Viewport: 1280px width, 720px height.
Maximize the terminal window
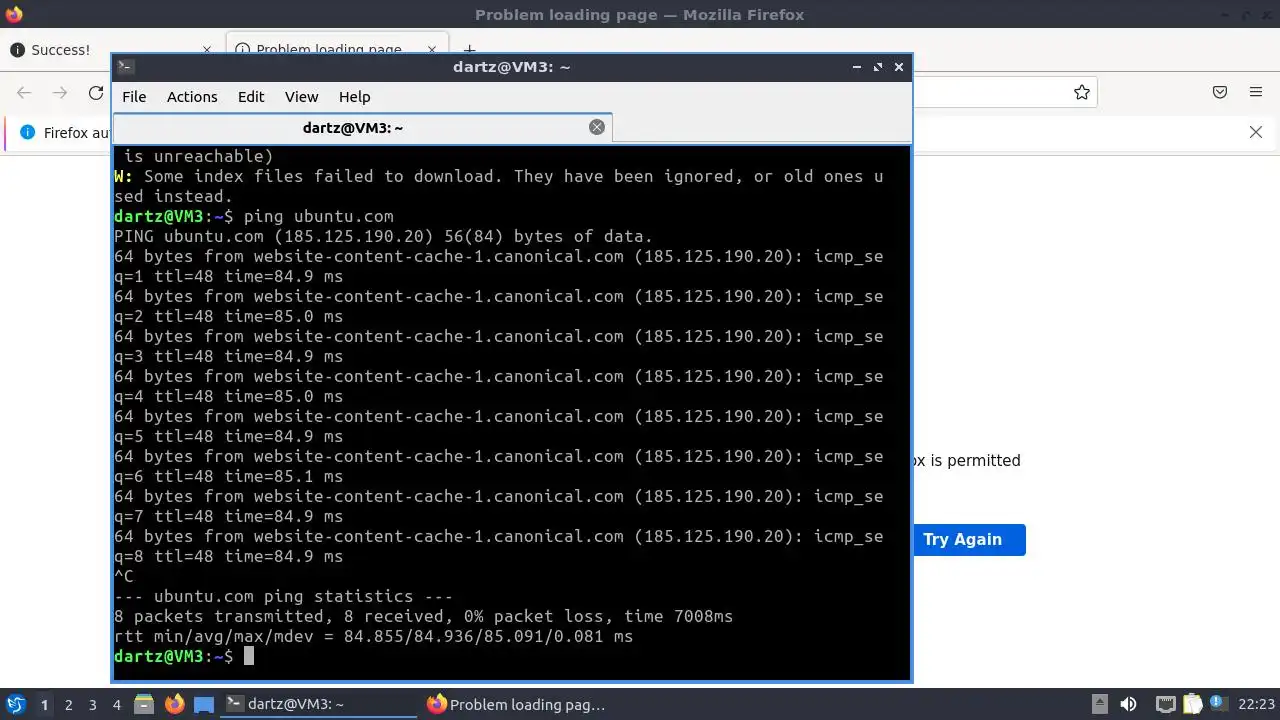coord(878,67)
